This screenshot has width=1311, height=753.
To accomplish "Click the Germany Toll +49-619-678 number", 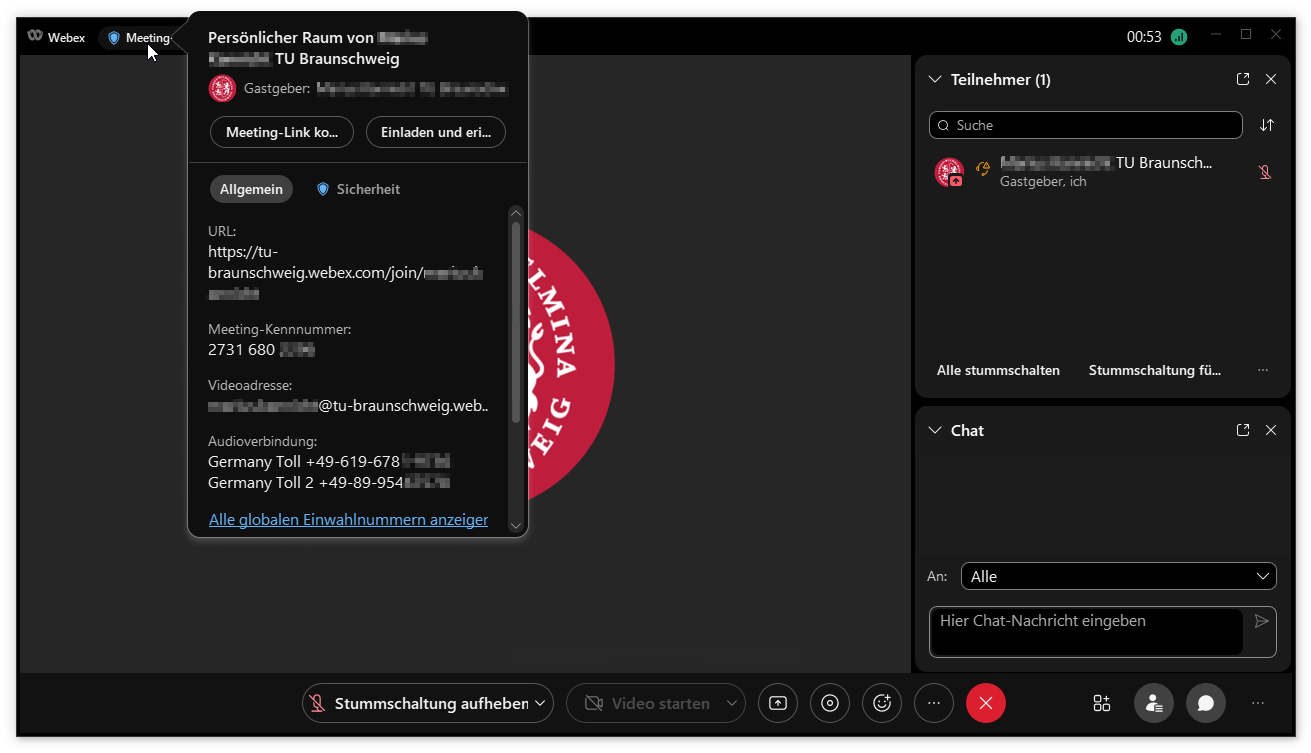I will [329, 462].
